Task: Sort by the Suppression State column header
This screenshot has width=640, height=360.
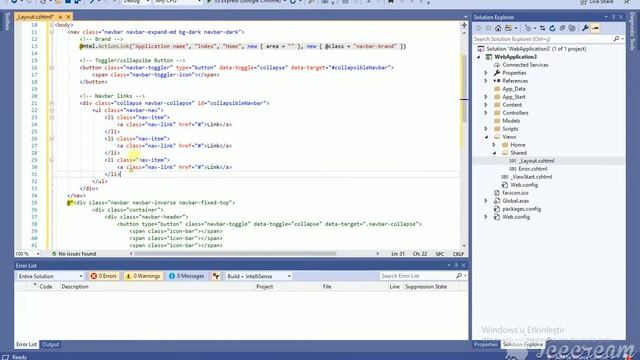Action: point(426,287)
